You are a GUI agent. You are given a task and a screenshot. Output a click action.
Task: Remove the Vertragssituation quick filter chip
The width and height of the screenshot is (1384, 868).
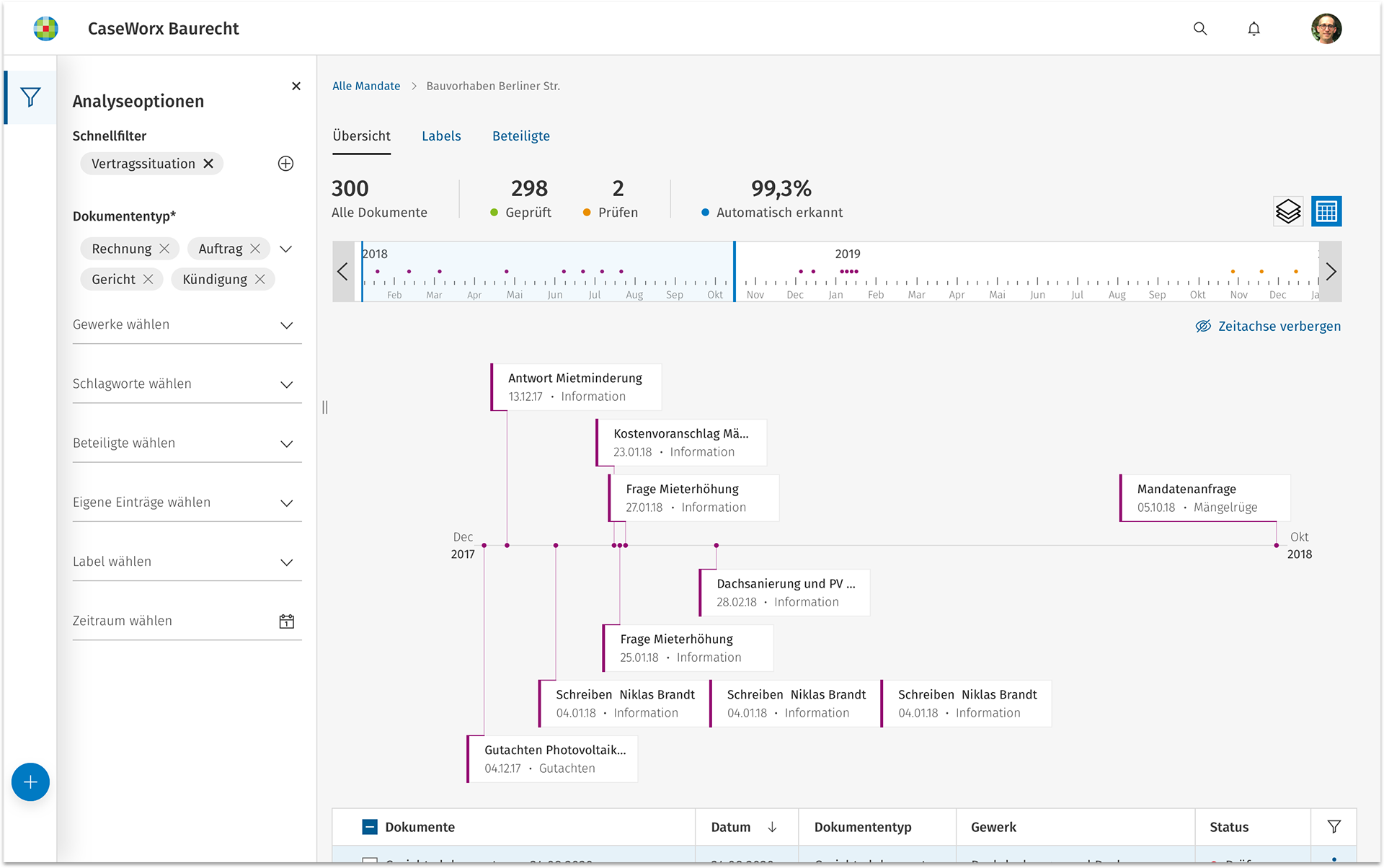pos(208,164)
